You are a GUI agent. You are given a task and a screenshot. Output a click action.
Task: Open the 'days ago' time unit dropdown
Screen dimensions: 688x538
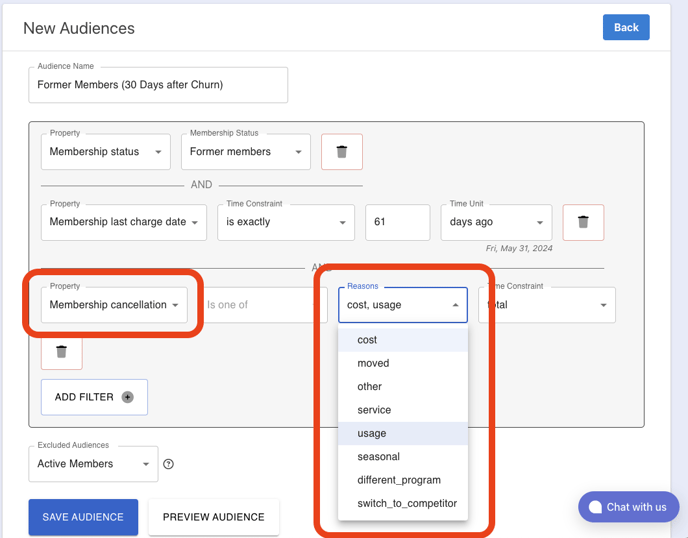tap(496, 222)
